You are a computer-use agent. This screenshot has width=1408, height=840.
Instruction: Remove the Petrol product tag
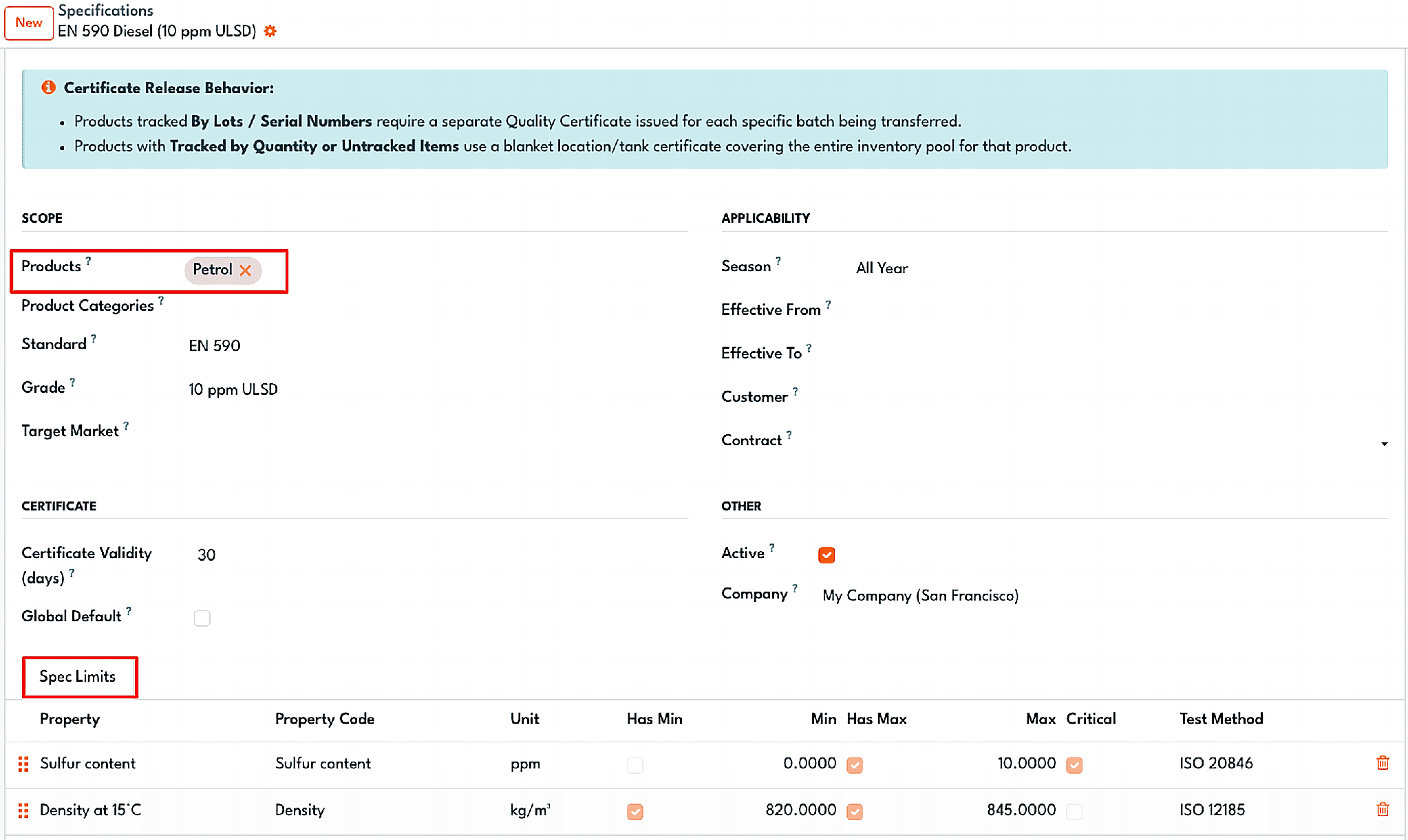pos(246,270)
